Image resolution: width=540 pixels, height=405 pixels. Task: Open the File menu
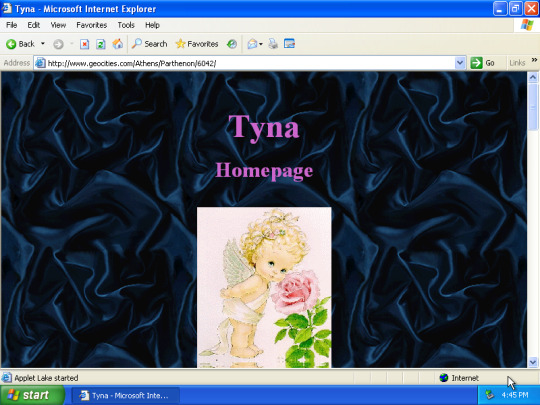[x=11, y=25]
